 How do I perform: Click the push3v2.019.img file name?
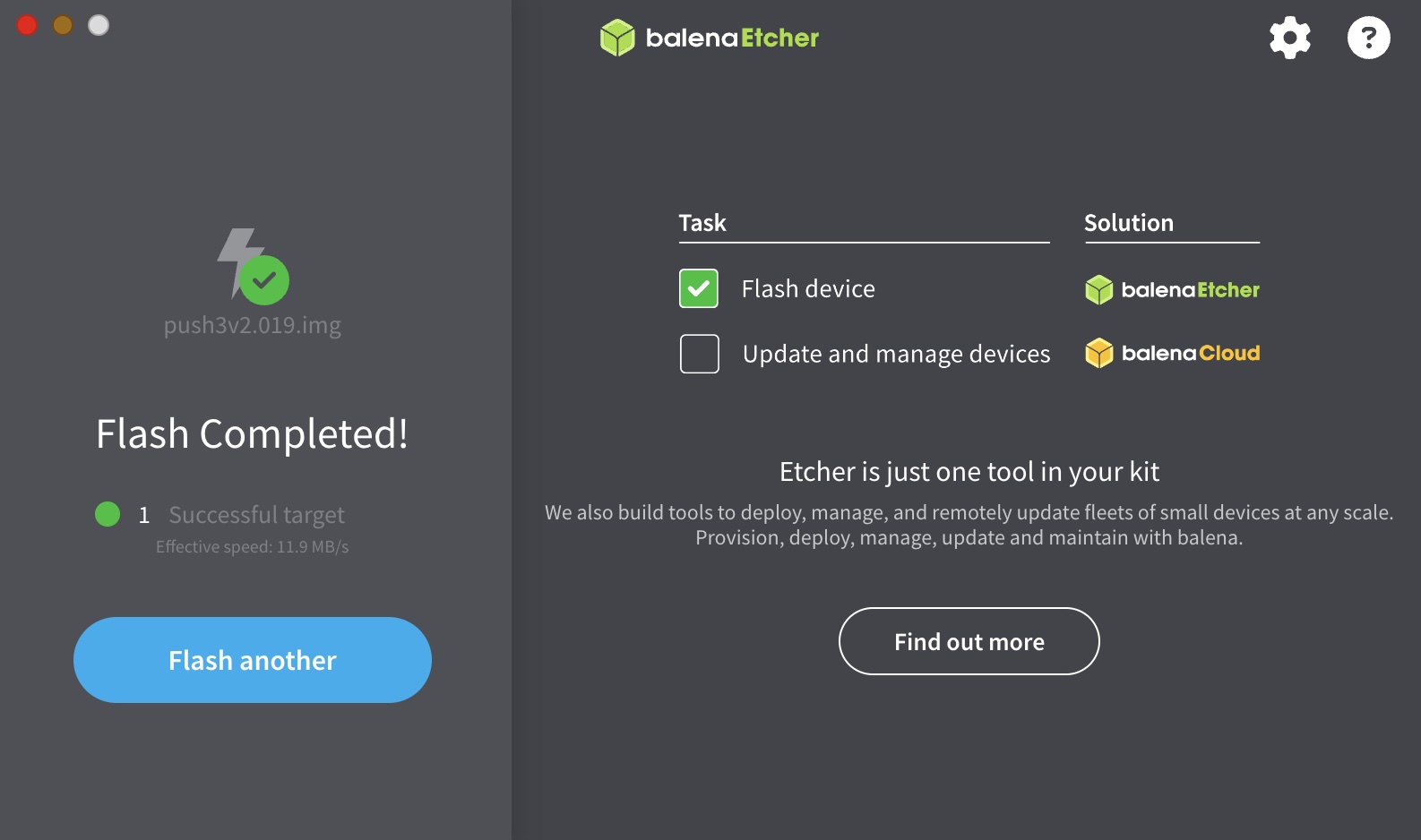253,325
